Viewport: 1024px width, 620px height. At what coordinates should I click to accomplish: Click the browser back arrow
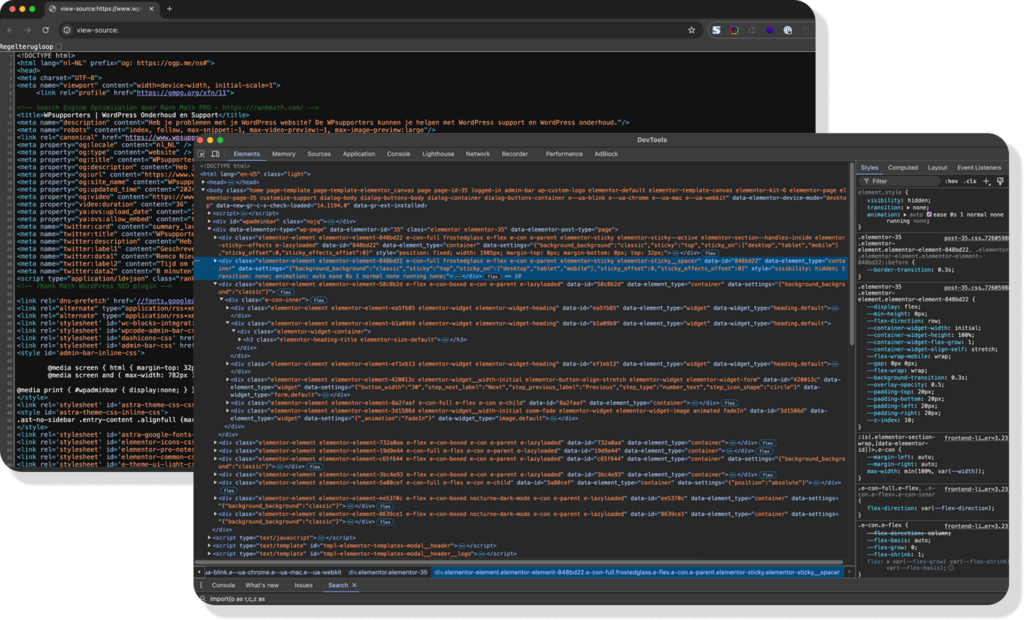pyautogui.click(x=9, y=30)
